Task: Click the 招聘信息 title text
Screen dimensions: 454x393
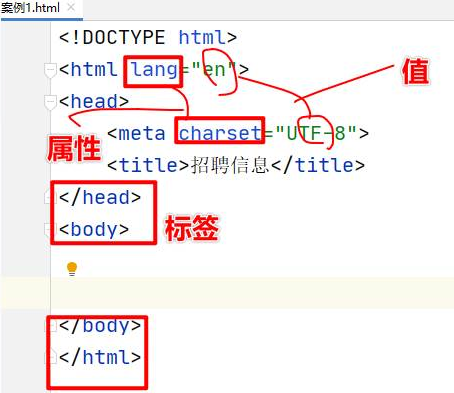Action: [230, 165]
